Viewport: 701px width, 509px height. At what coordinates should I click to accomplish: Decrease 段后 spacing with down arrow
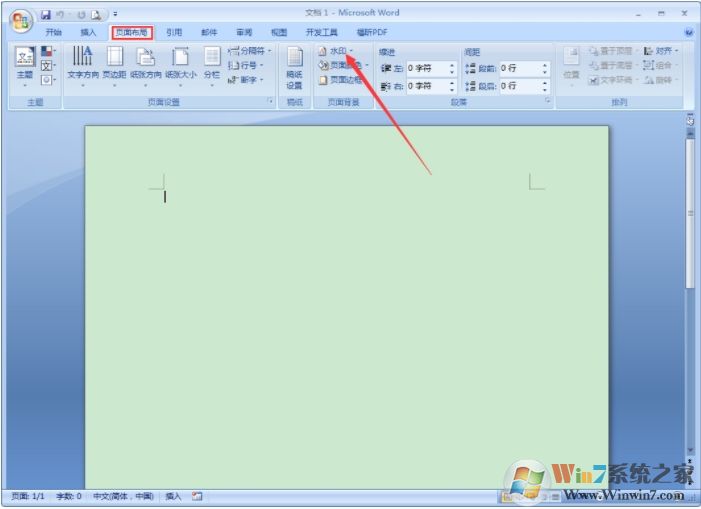[545, 89]
